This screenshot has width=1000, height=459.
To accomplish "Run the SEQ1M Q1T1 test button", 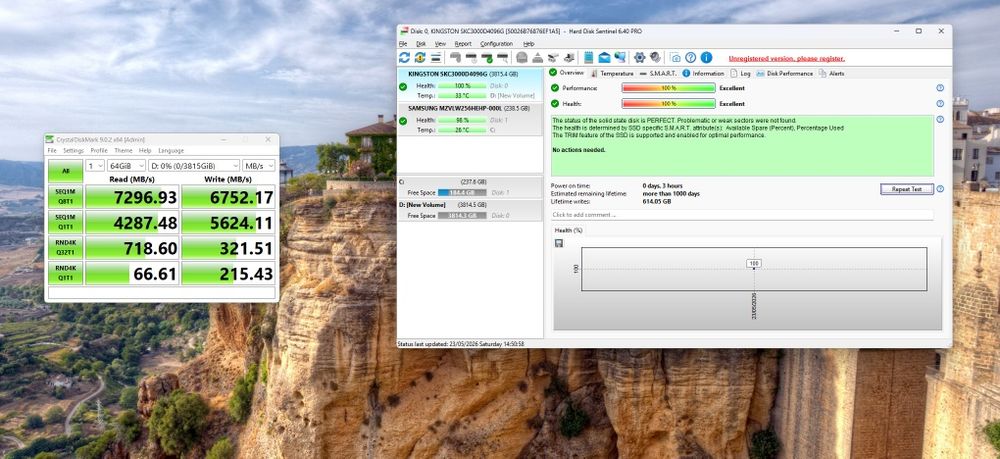I will (65, 222).
